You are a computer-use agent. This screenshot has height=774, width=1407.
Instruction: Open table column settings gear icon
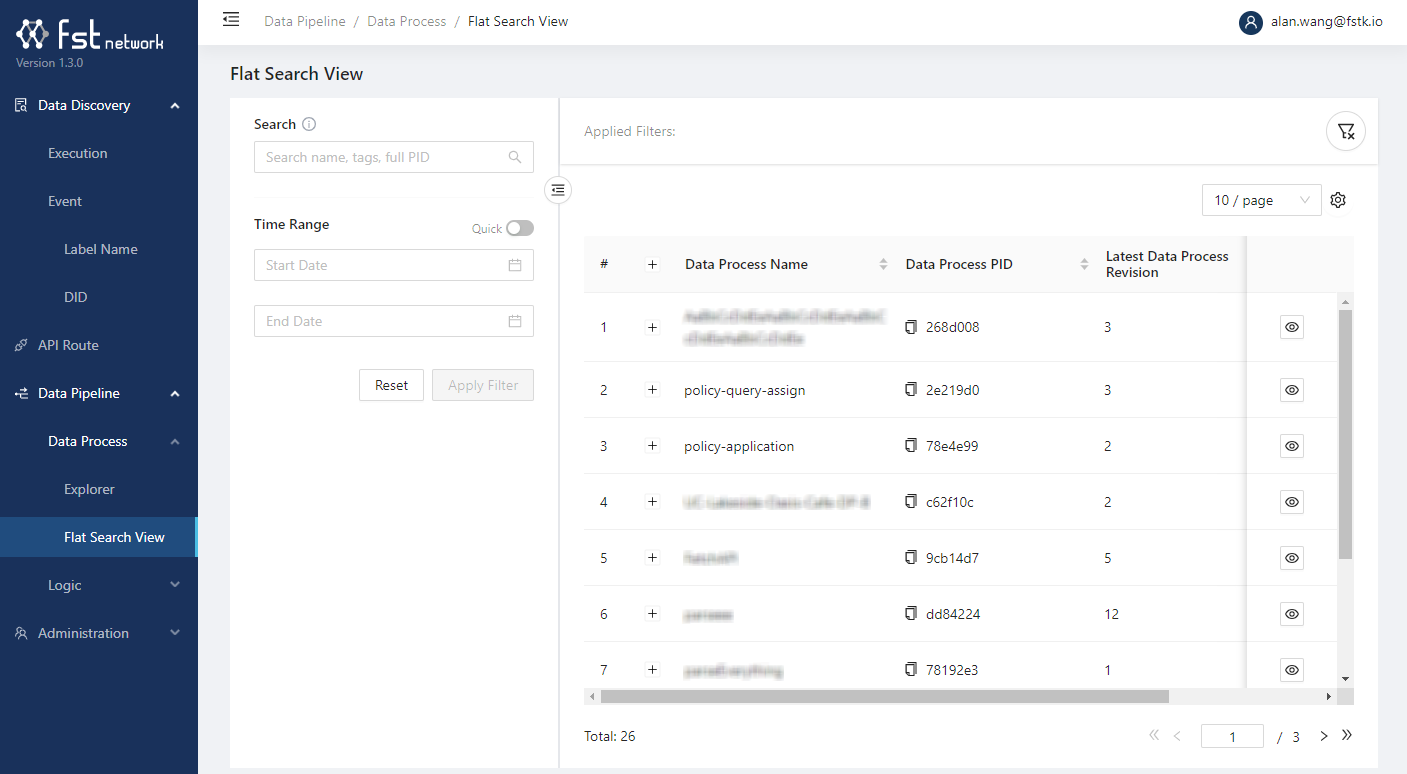[x=1338, y=200]
